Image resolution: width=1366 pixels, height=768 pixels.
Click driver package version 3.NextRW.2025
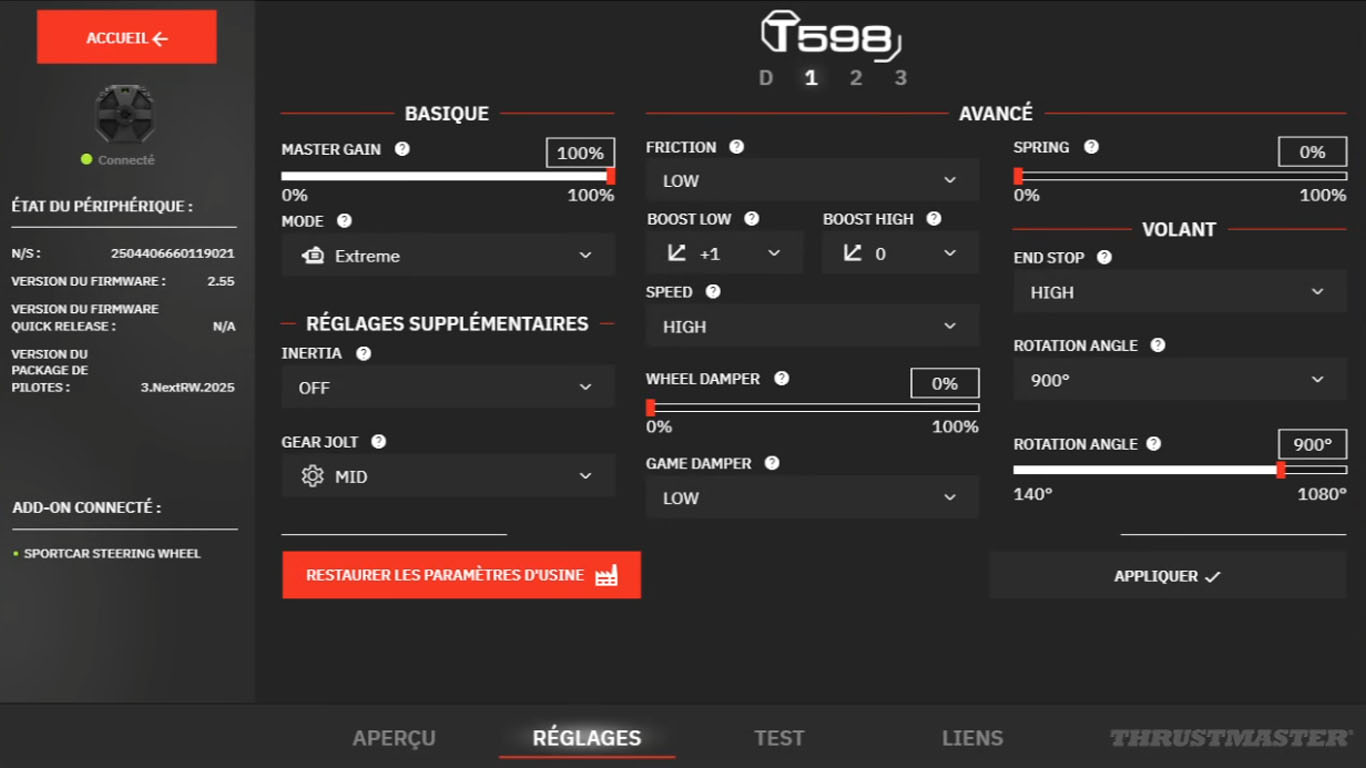(187, 387)
